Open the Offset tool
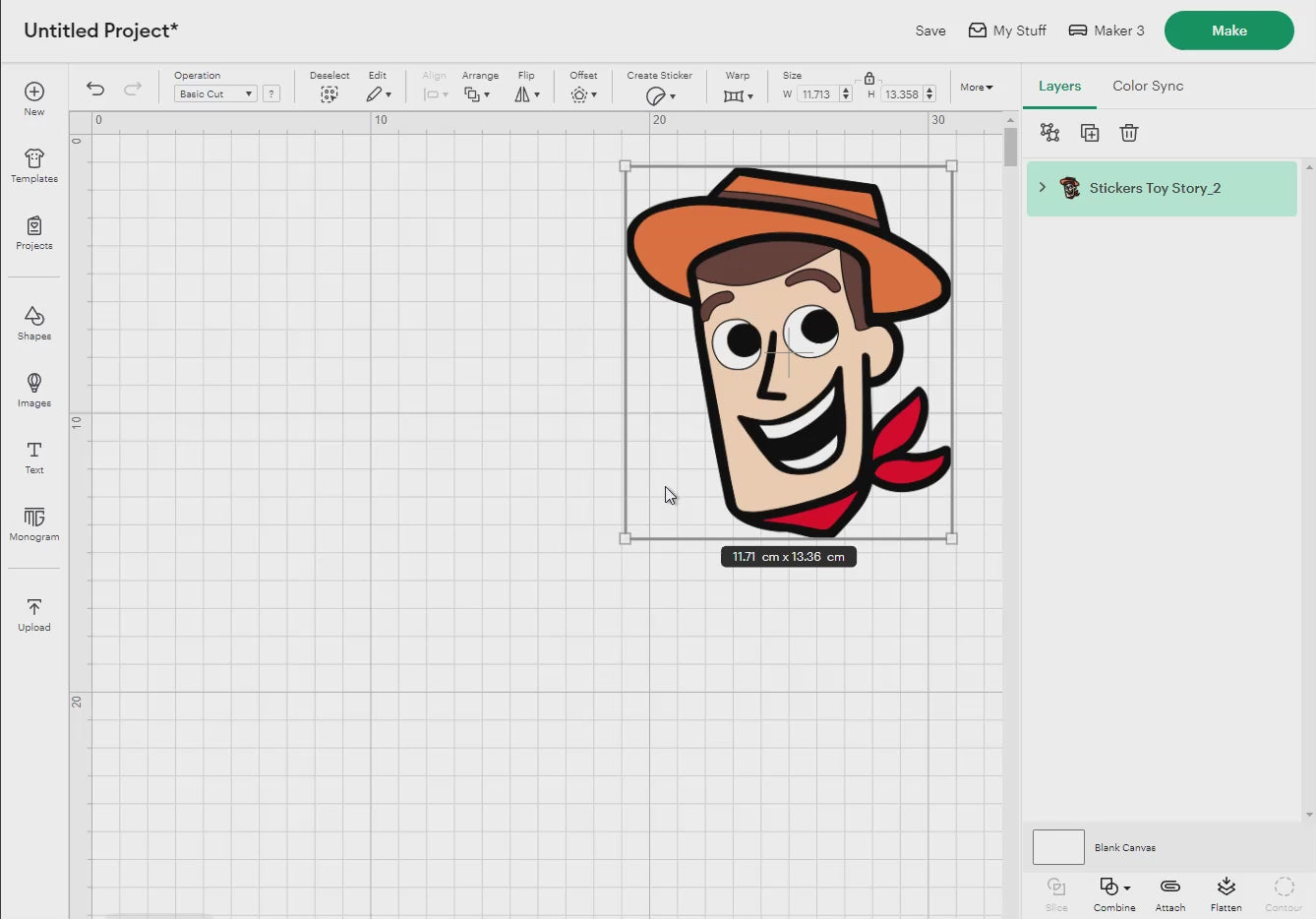 point(583,94)
